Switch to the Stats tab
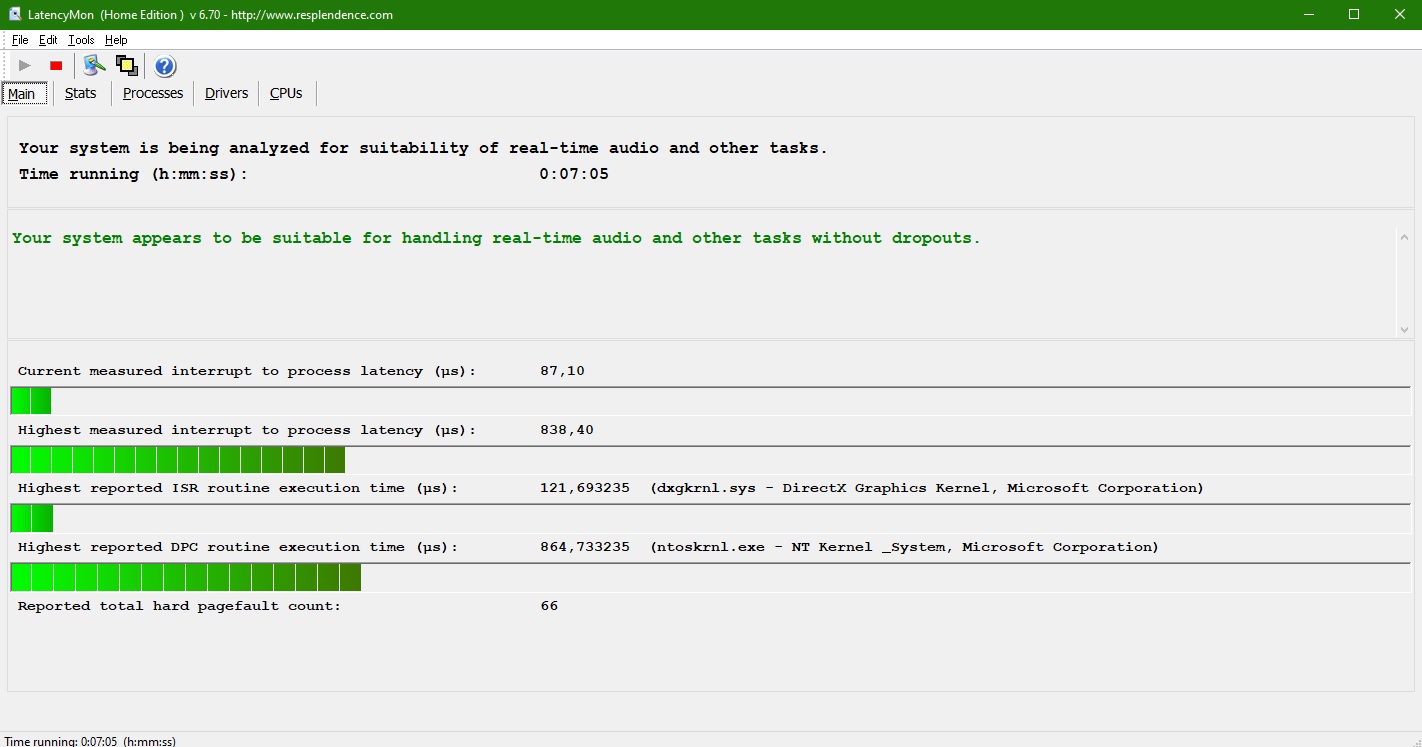The width and height of the screenshot is (1422, 747). coord(80,93)
